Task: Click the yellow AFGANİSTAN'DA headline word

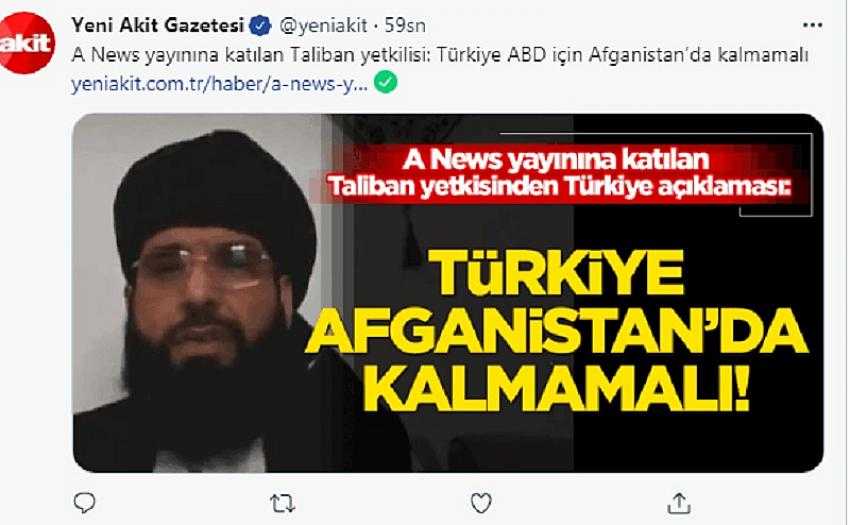Action: [x=557, y=332]
